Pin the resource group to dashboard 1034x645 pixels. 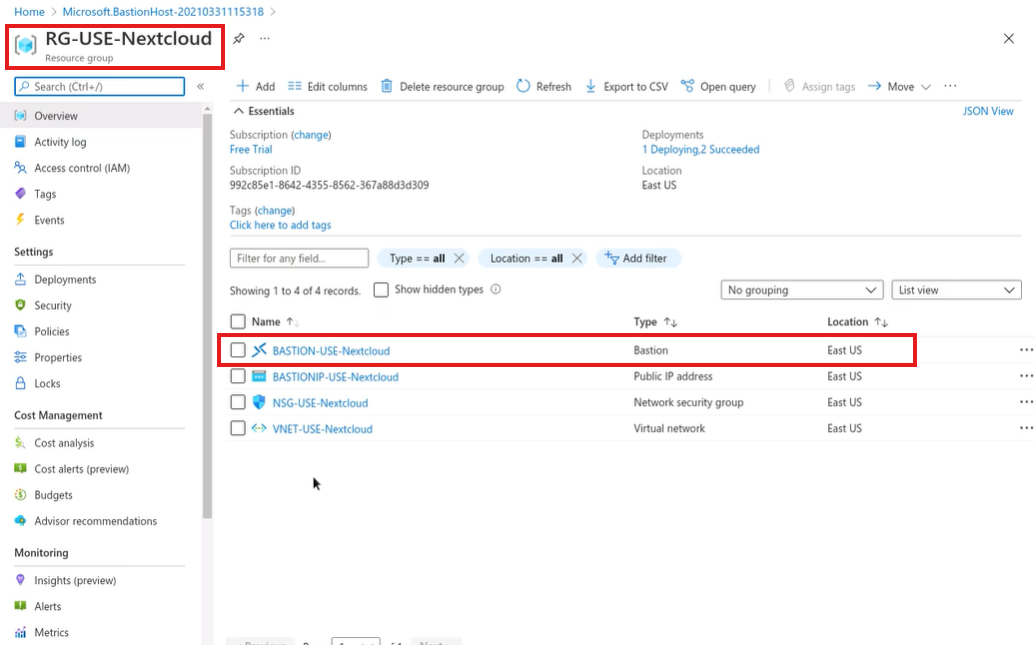click(x=239, y=39)
